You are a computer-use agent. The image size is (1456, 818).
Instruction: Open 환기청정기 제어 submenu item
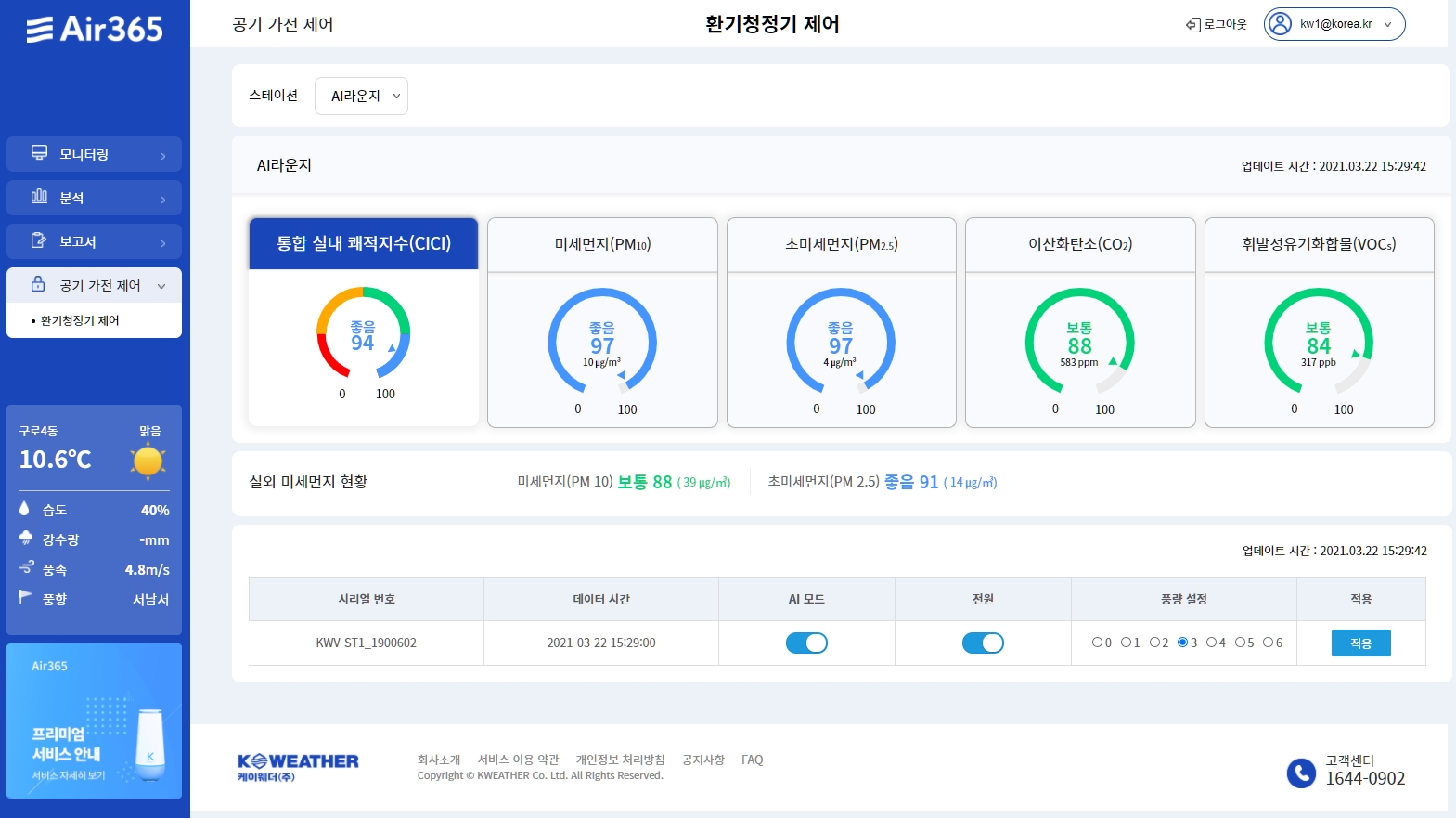click(x=80, y=320)
